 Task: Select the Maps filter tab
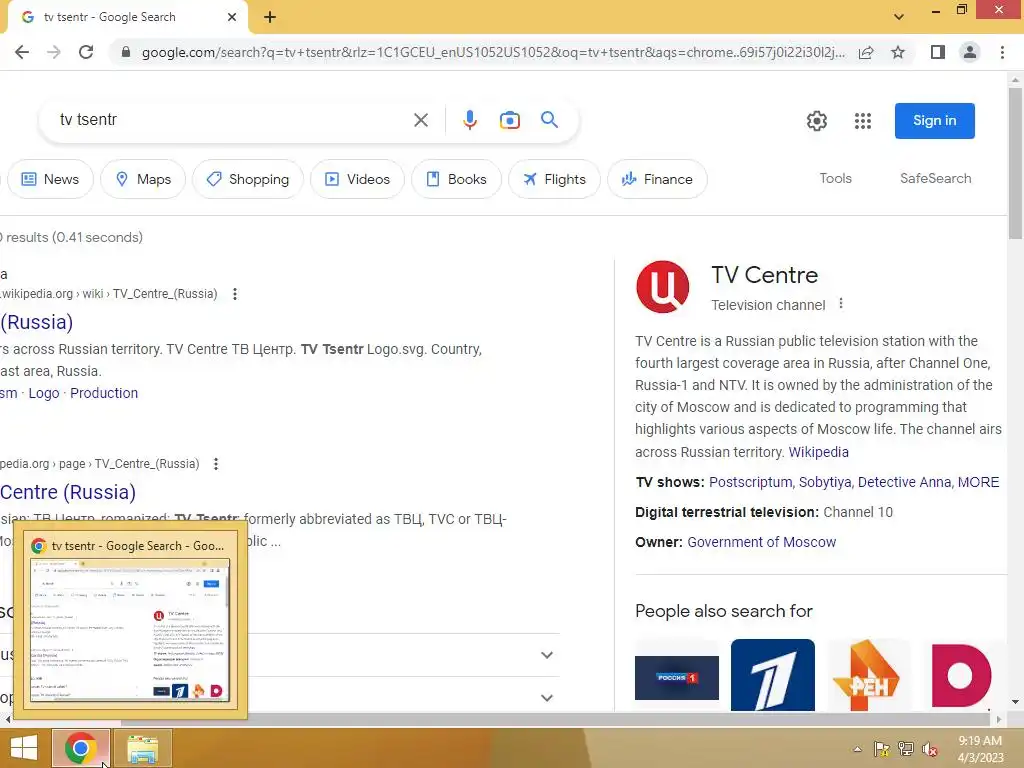pyautogui.click(x=143, y=179)
